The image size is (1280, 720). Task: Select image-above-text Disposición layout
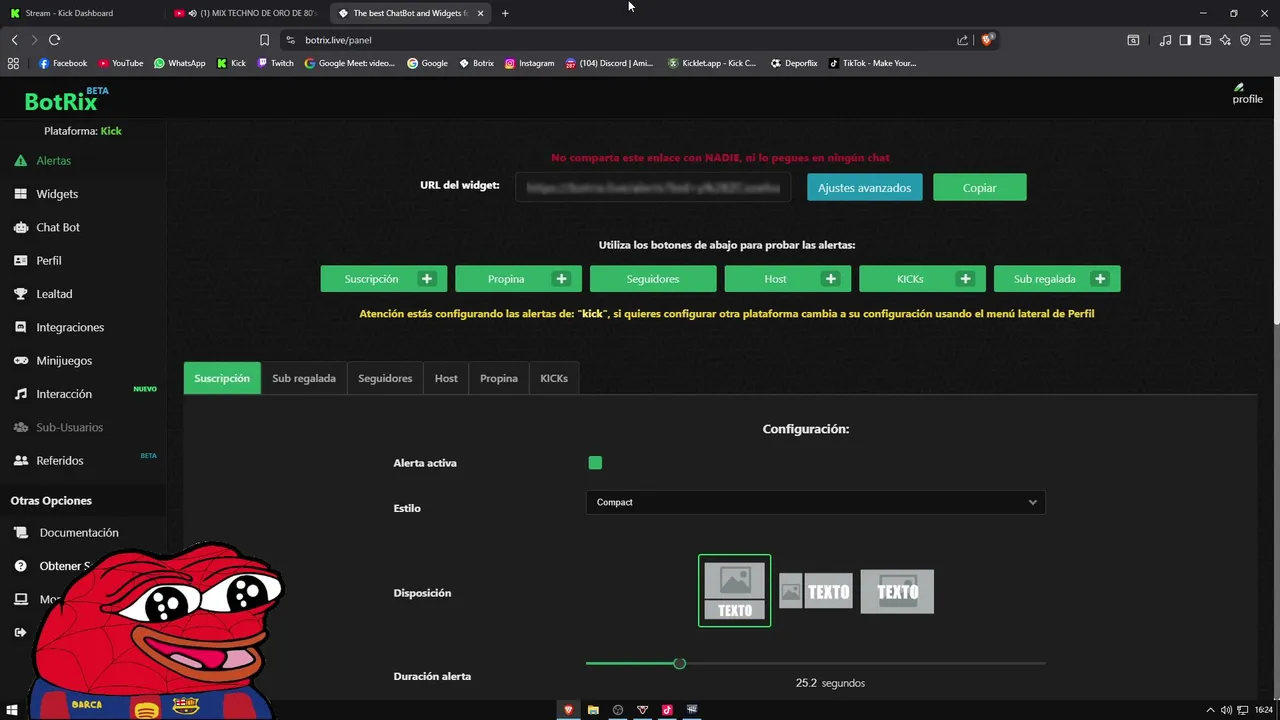pos(734,591)
